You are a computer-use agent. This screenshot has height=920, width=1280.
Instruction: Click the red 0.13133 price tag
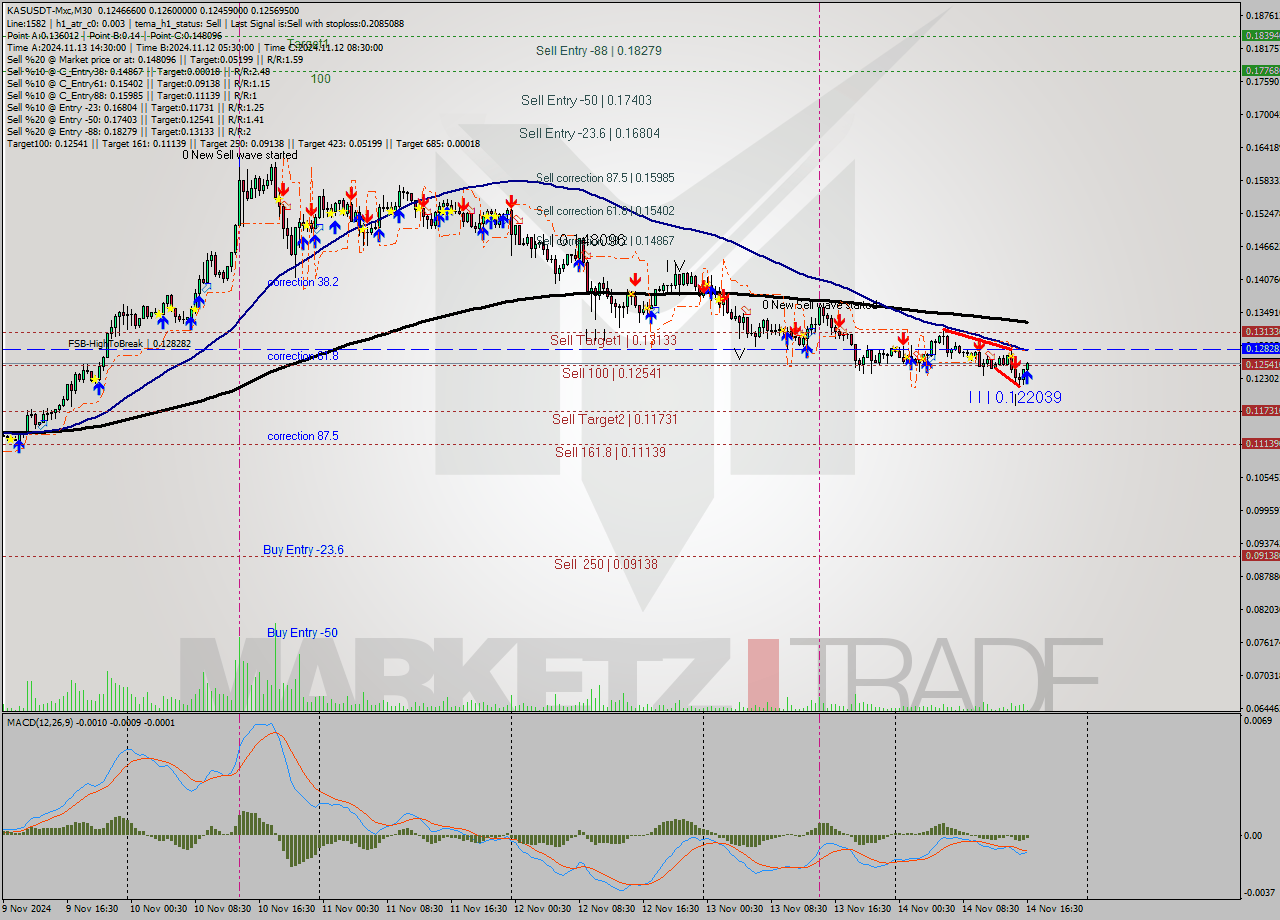[1260, 331]
